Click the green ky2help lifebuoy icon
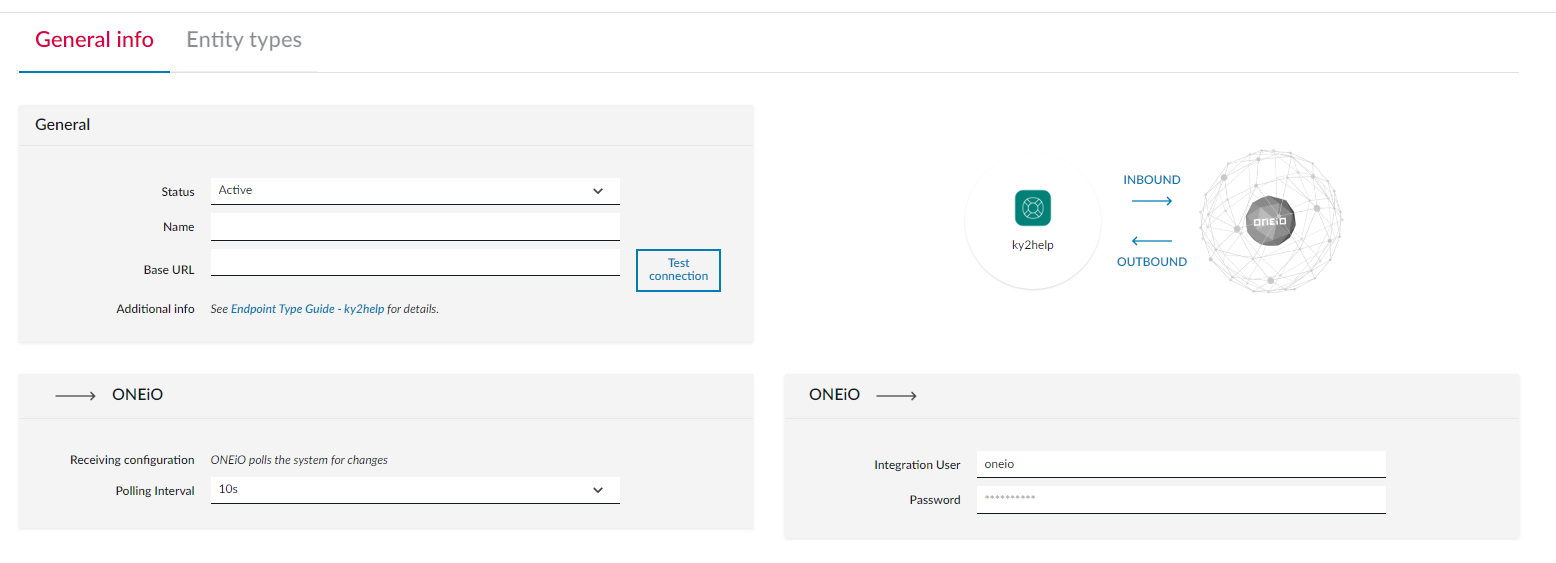 [x=1032, y=209]
